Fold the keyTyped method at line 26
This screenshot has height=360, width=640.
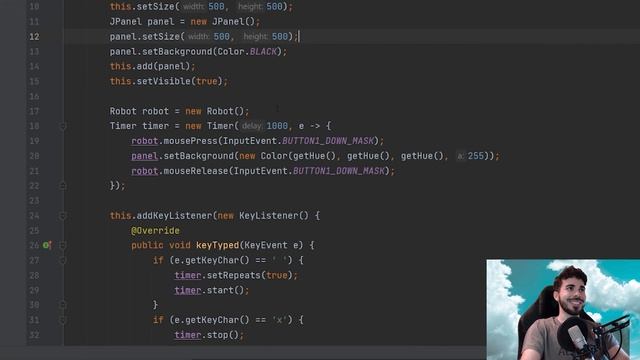coord(63,245)
